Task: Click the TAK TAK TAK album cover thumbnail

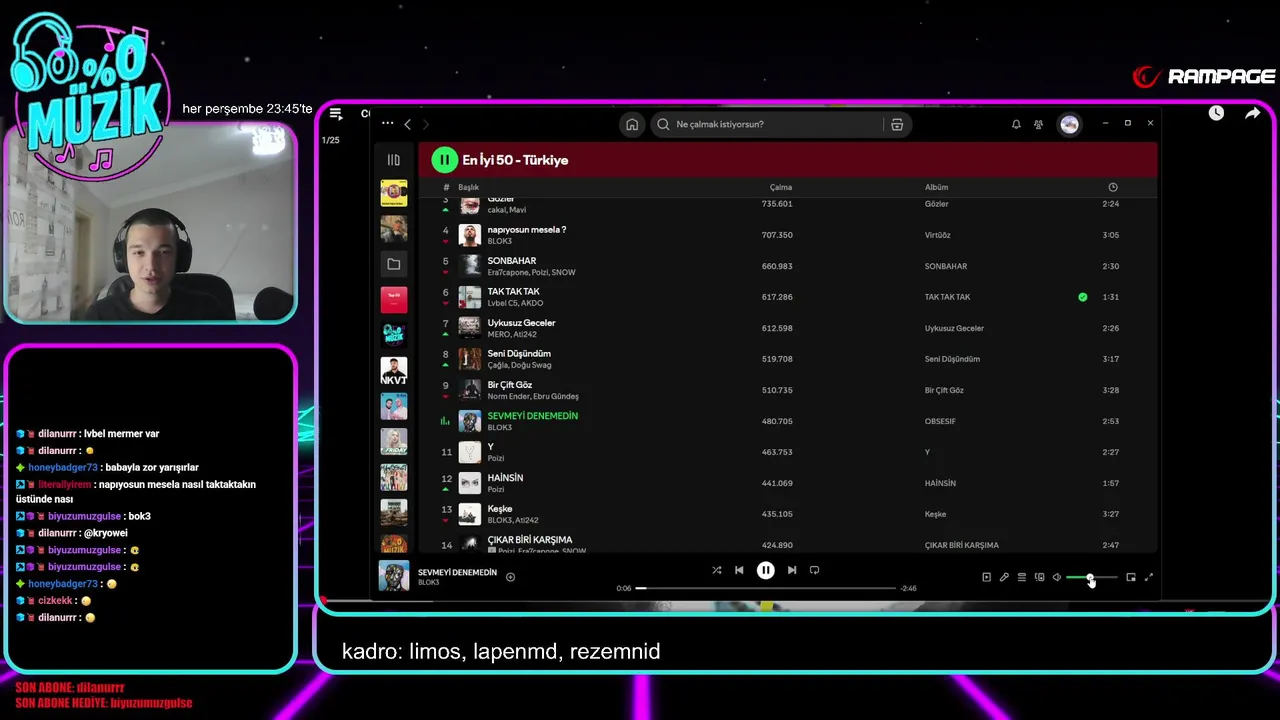Action: click(x=469, y=297)
